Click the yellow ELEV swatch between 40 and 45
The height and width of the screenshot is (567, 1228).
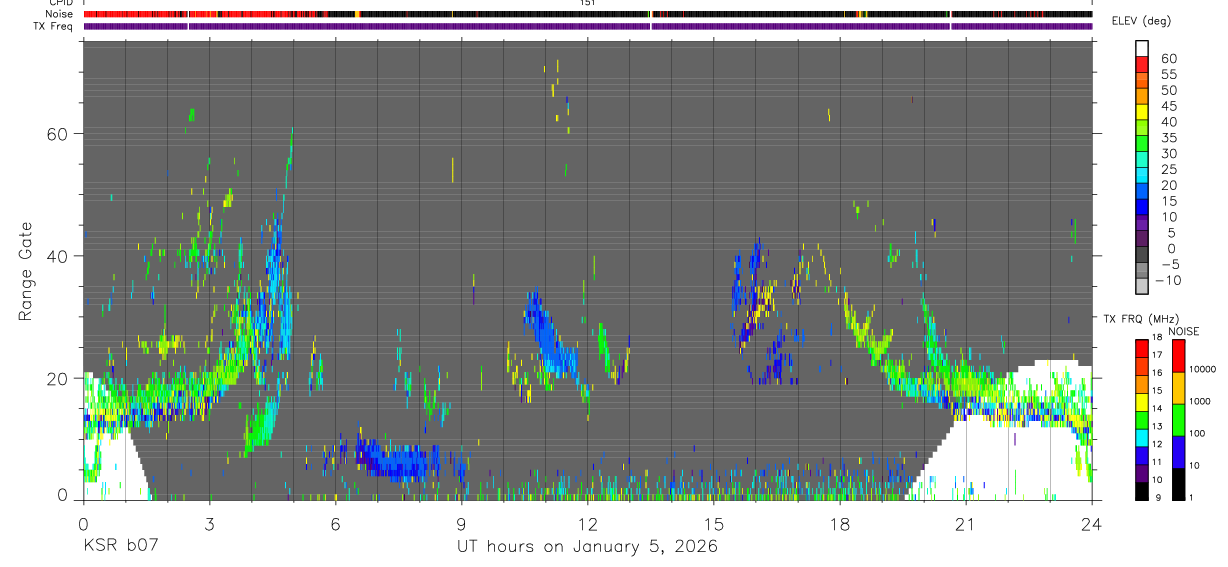point(1142,114)
